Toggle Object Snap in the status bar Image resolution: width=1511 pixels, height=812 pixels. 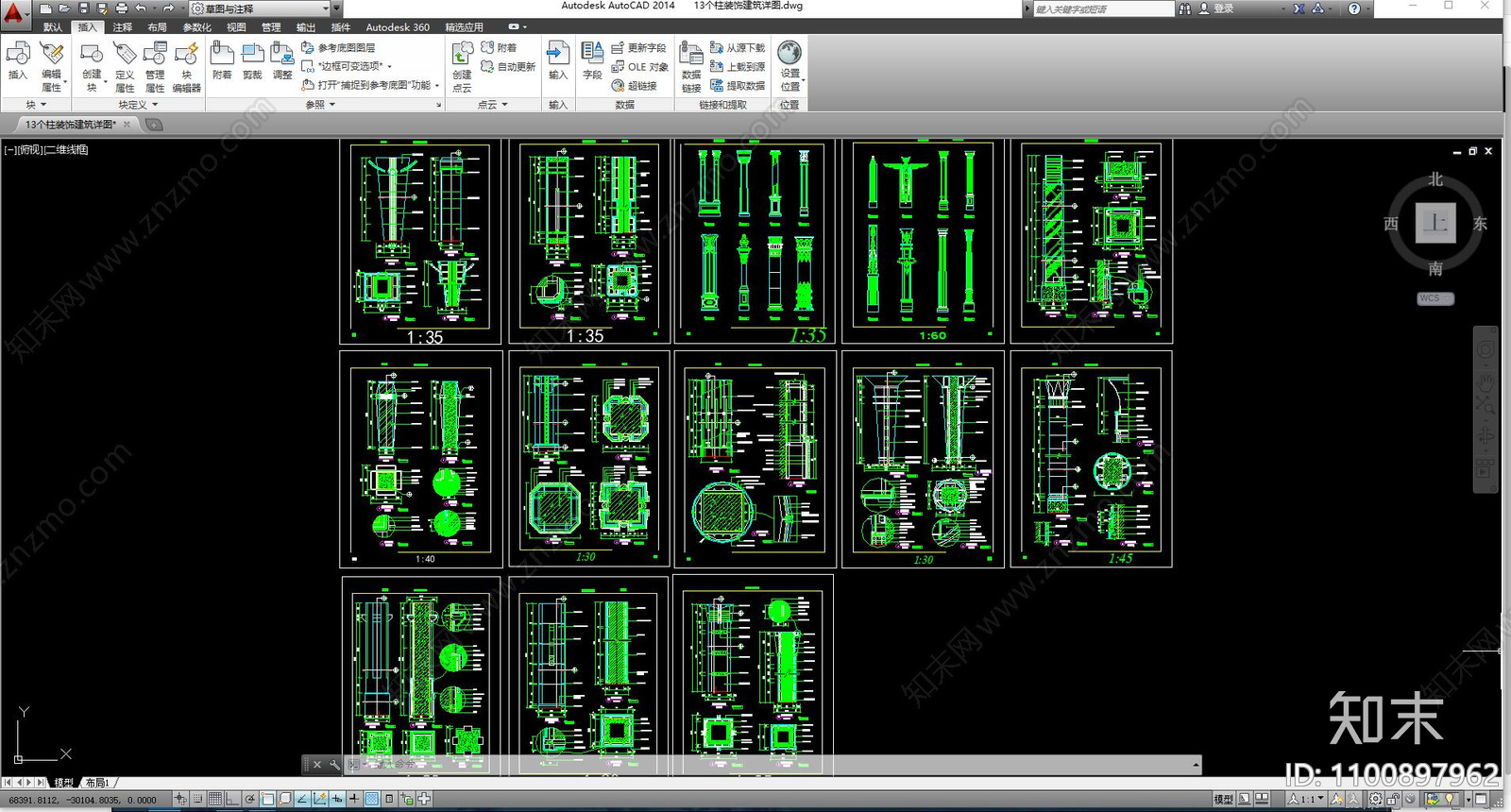coord(267,799)
